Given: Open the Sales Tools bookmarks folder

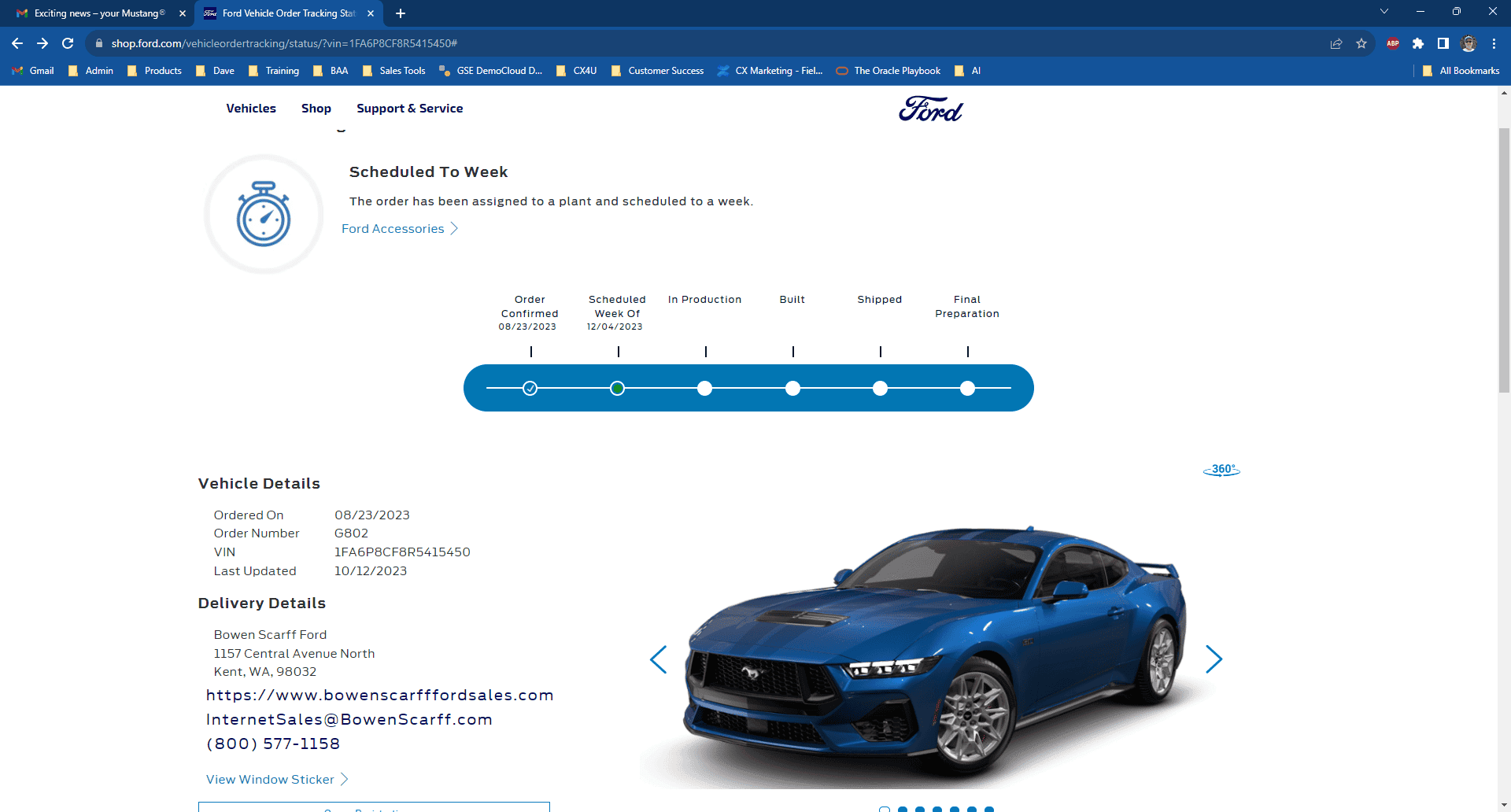Looking at the screenshot, I should click(x=394, y=71).
